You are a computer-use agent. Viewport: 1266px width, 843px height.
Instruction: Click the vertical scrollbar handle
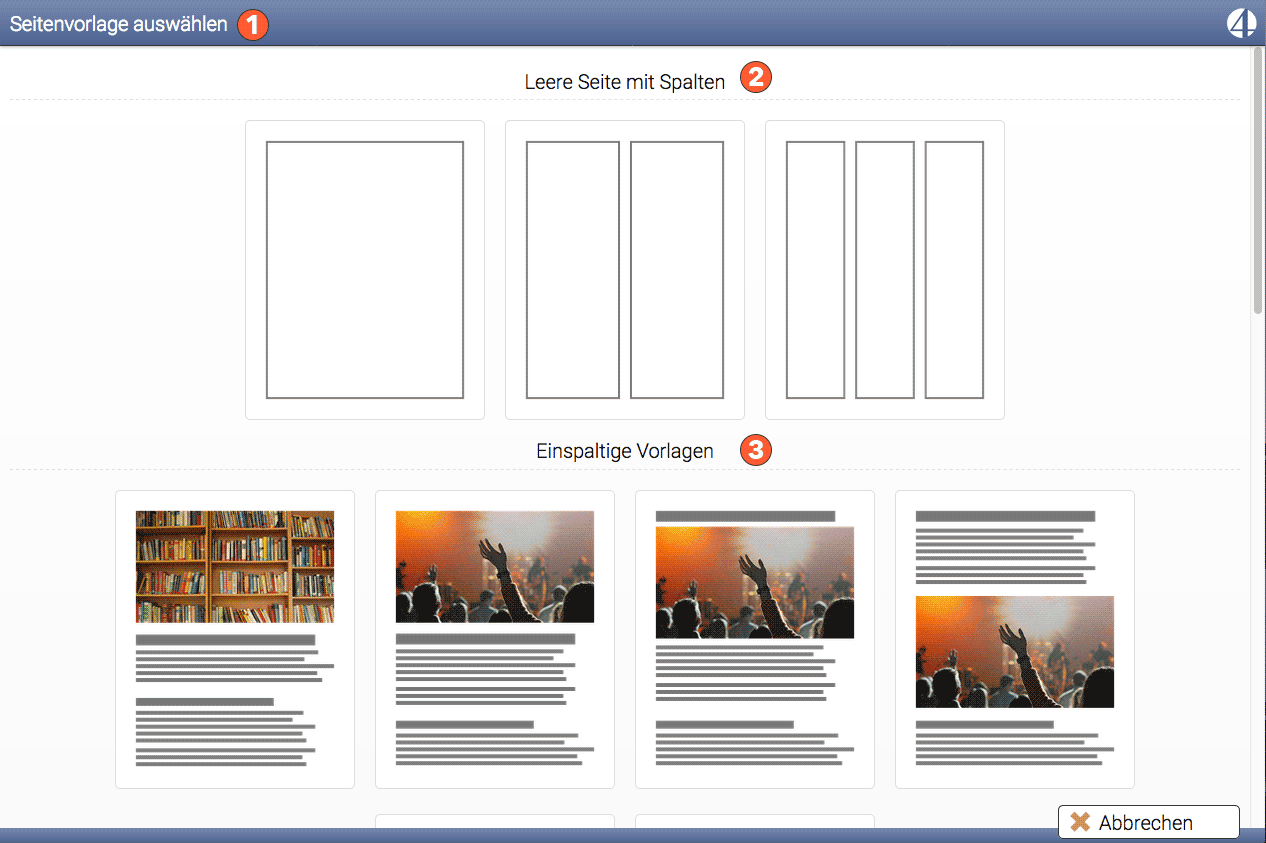pyautogui.click(x=1258, y=181)
